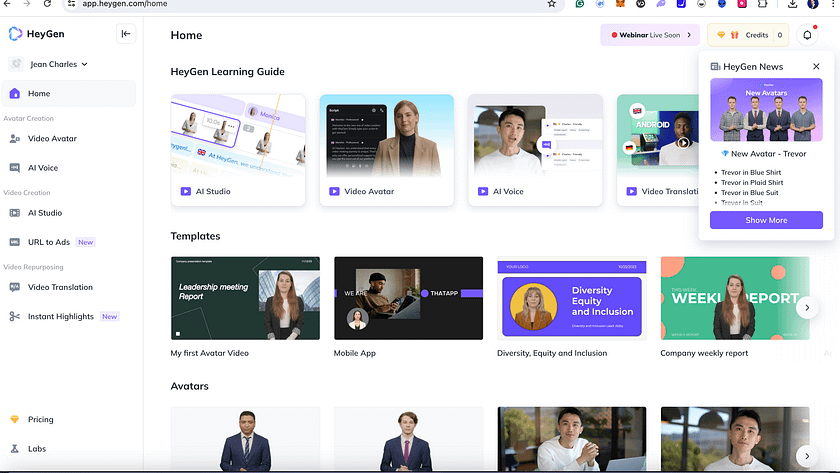Screen dimensions: 840x473
Task: Open the notifications bell
Action: tap(808, 35)
